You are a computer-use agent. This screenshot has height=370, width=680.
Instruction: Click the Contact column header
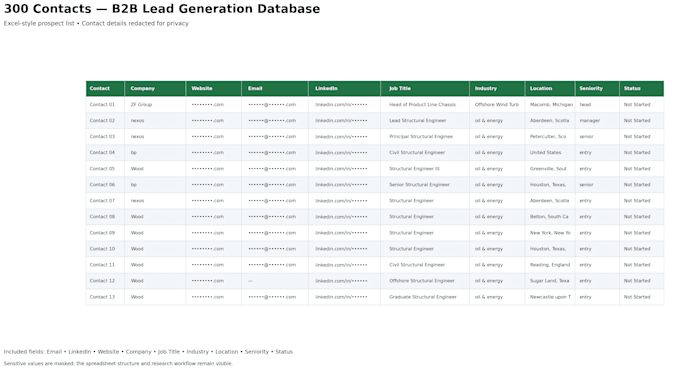pos(105,88)
